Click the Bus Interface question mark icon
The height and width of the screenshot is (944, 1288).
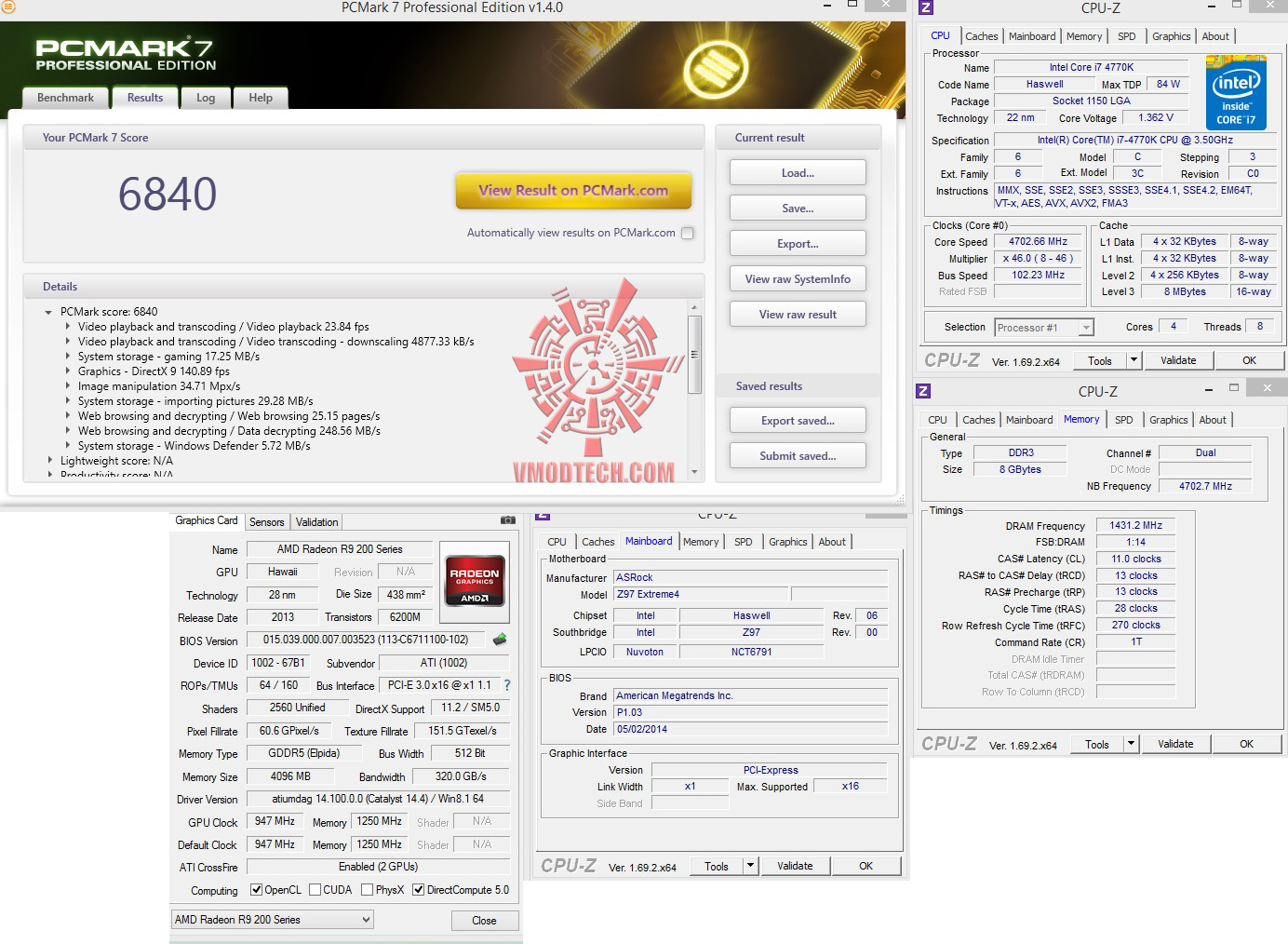(x=507, y=685)
